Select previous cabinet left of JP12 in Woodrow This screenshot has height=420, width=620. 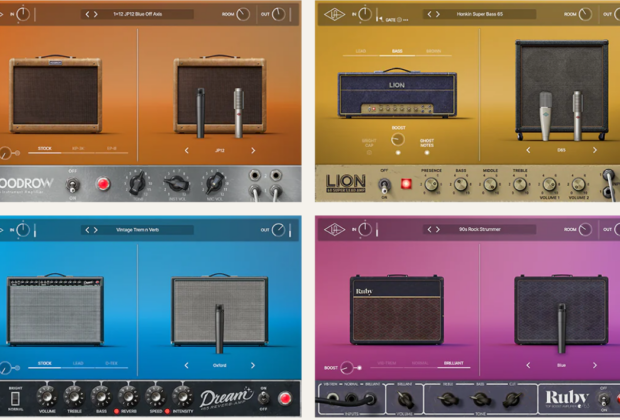[187, 150]
